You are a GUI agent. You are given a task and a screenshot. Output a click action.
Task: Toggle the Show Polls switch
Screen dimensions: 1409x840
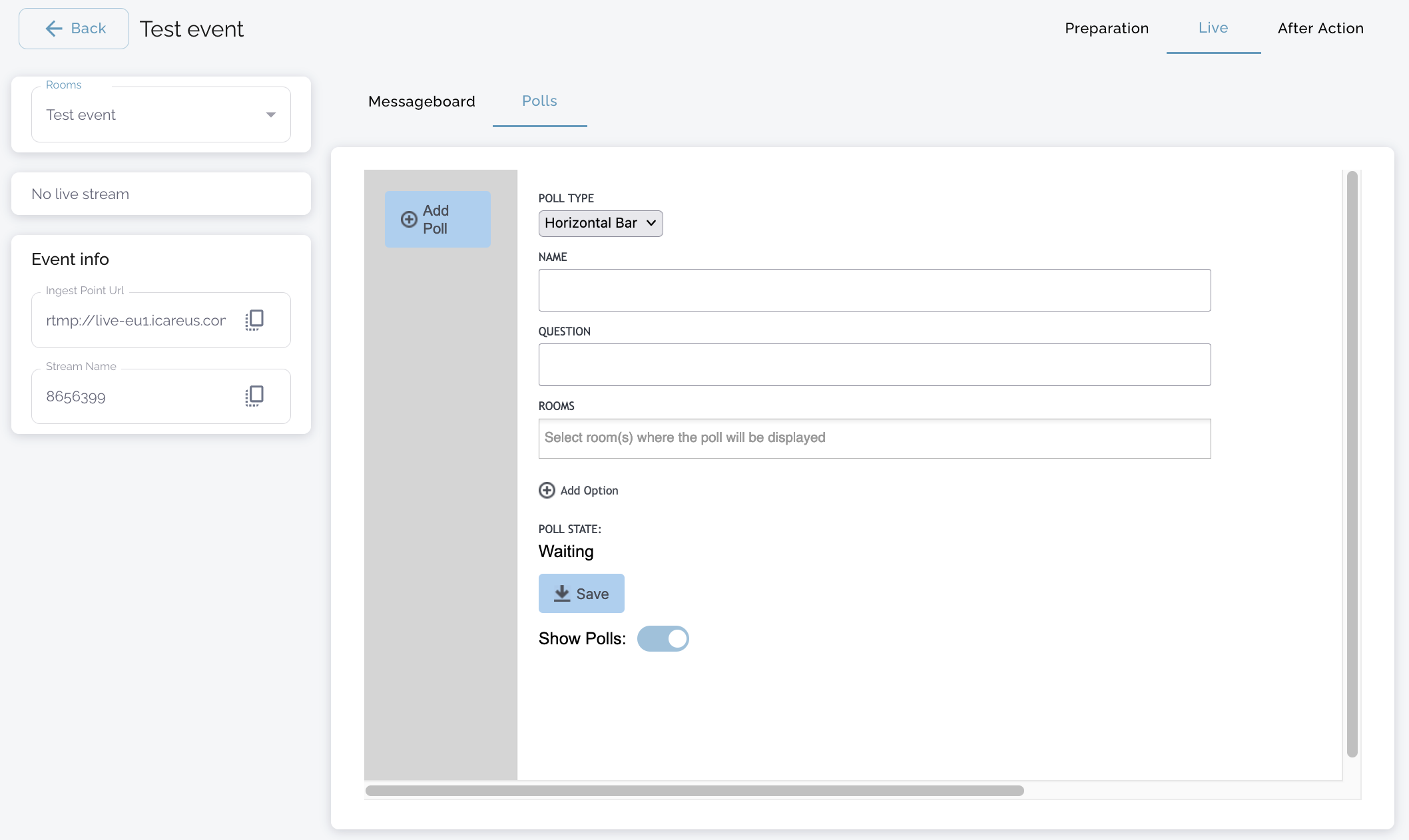tap(663, 638)
